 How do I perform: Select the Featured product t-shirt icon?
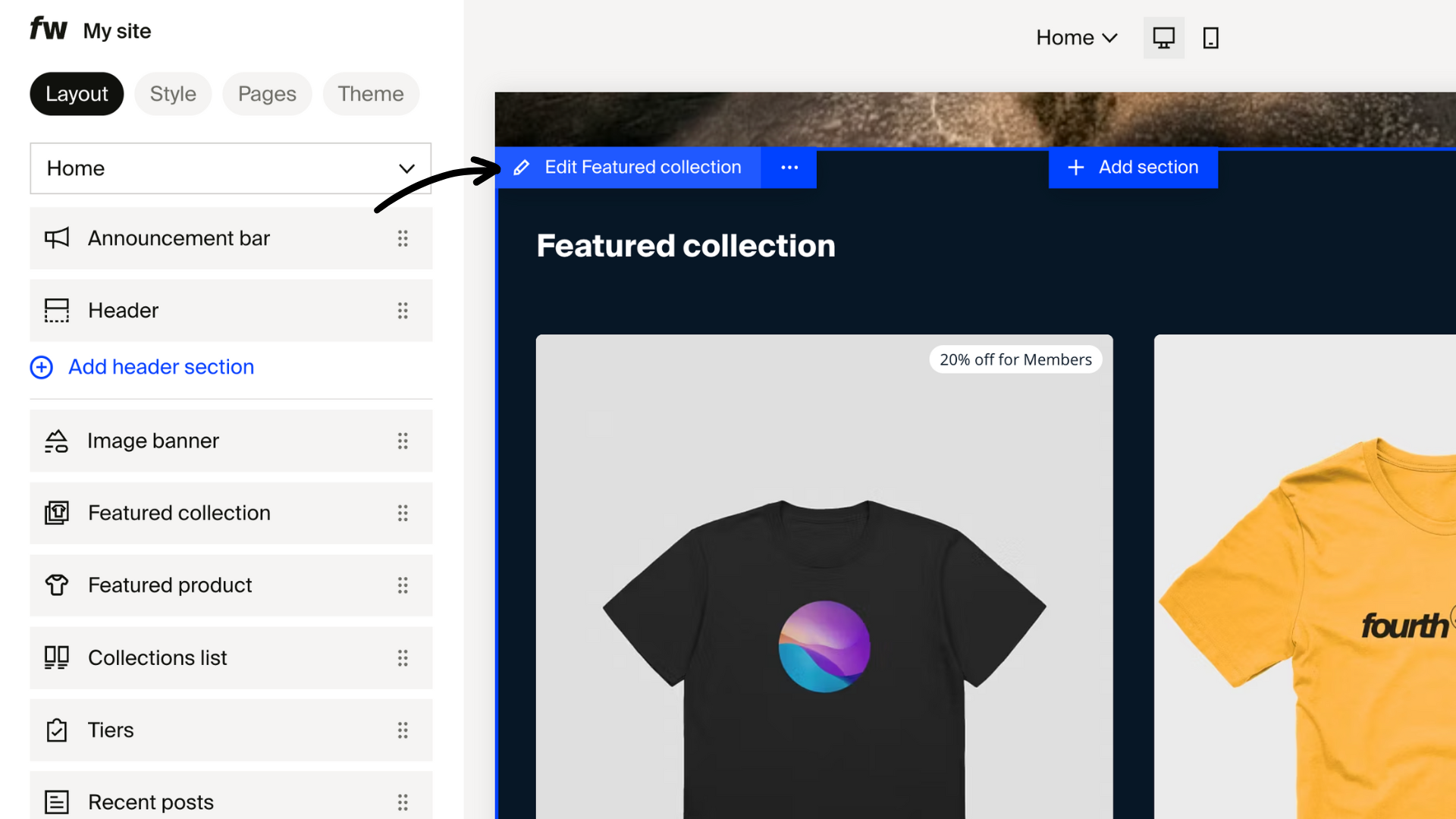[x=57, y=585]
